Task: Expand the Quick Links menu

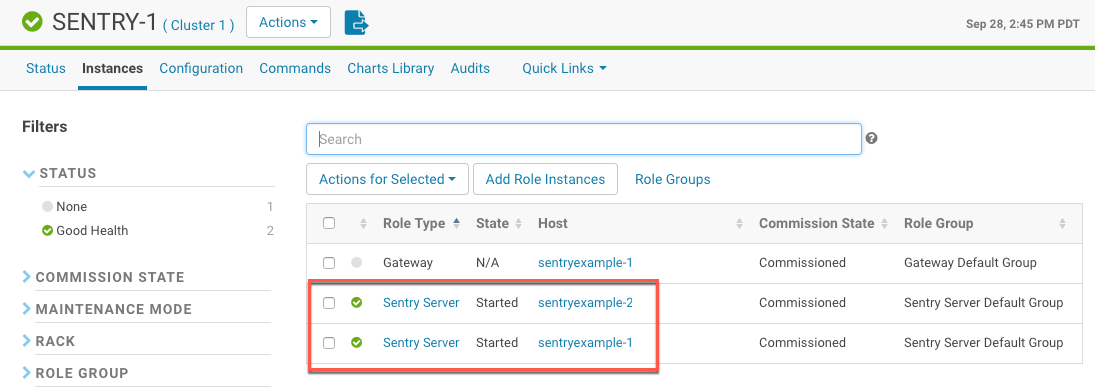Action: (564, 68)
